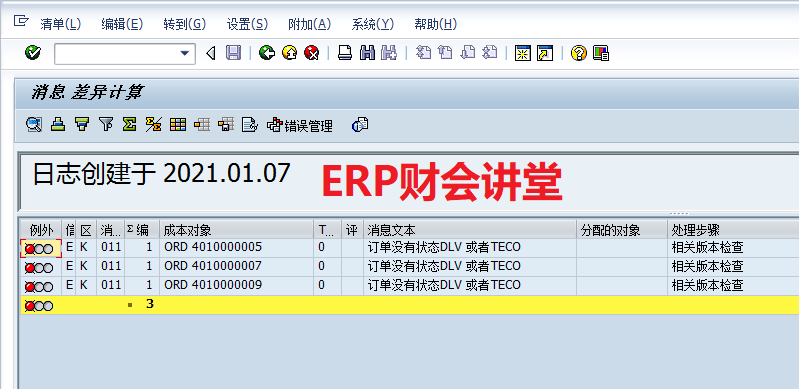This screenshot has width=799, height=389.
Task: Click the green Back arrow icon
Action: (267, 53)
